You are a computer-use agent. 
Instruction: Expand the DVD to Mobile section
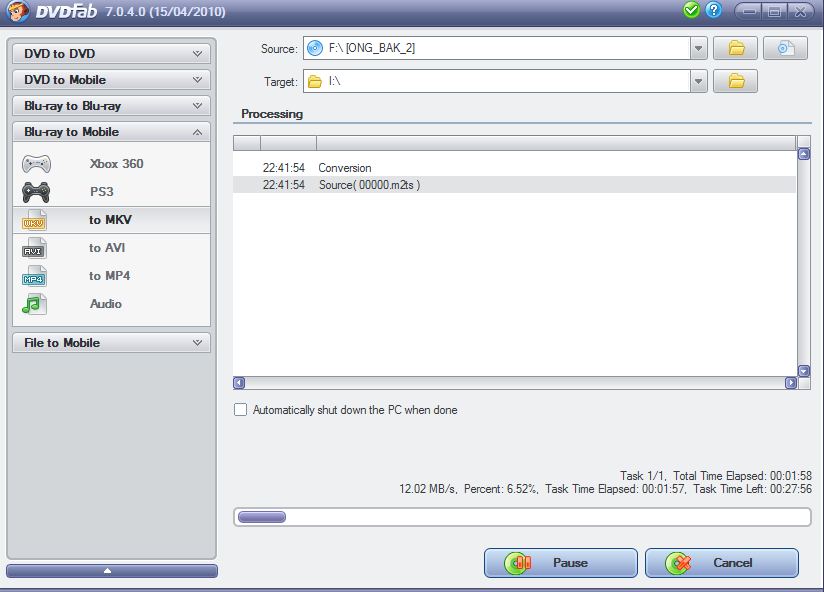111,80
